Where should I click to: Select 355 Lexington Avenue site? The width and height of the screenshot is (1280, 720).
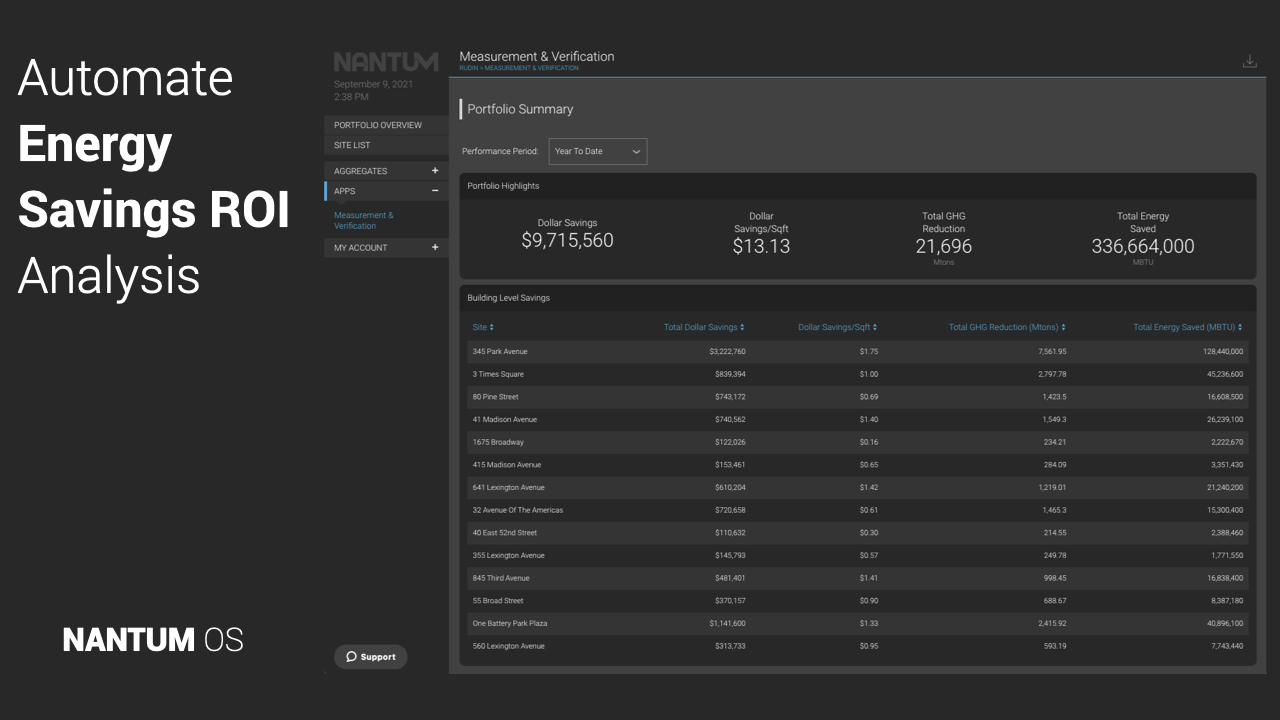coord(509,556)
